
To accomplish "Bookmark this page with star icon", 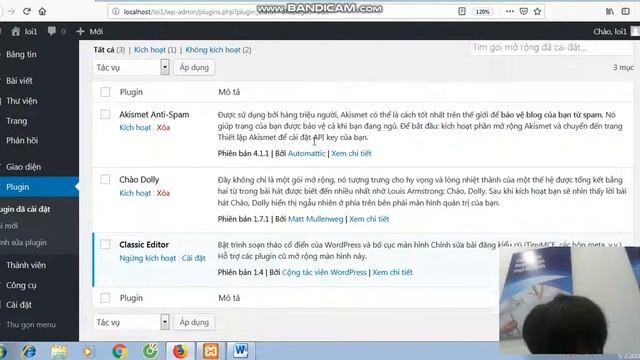I will click(x=538, y=11).
